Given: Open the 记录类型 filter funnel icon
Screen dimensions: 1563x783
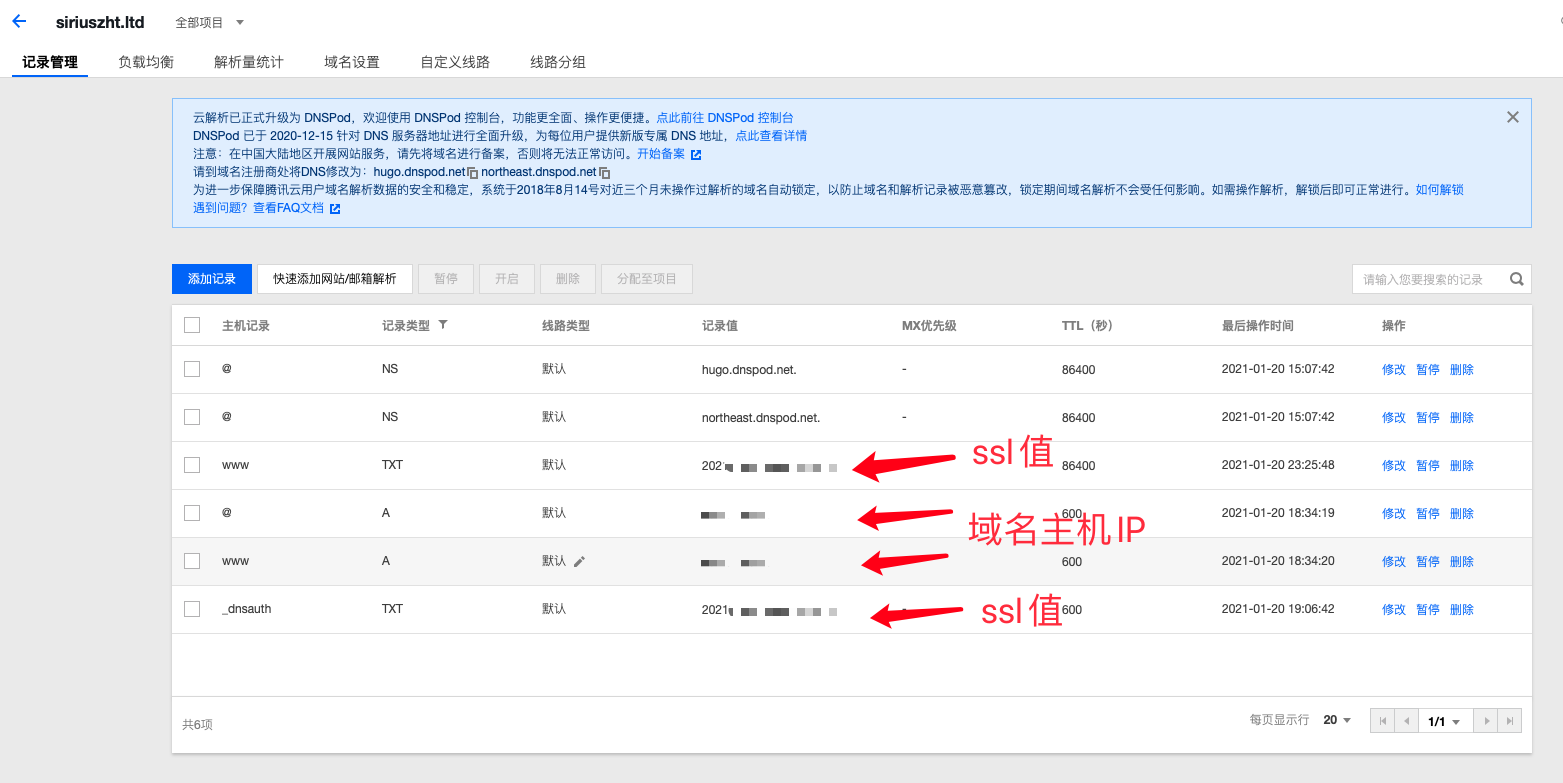Looking at the screenshot, I should point(443,325).
